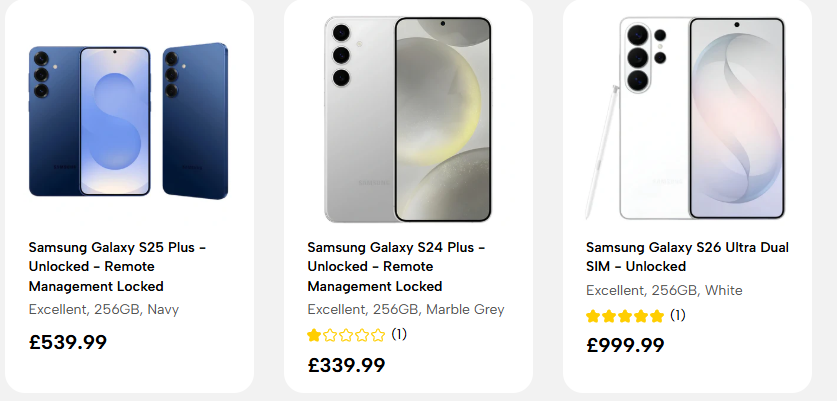Image resolution: width=837 pixels, height=401 pixels.
Task: Open the S24 Plus review count (1)
Action: pos(399,335)
